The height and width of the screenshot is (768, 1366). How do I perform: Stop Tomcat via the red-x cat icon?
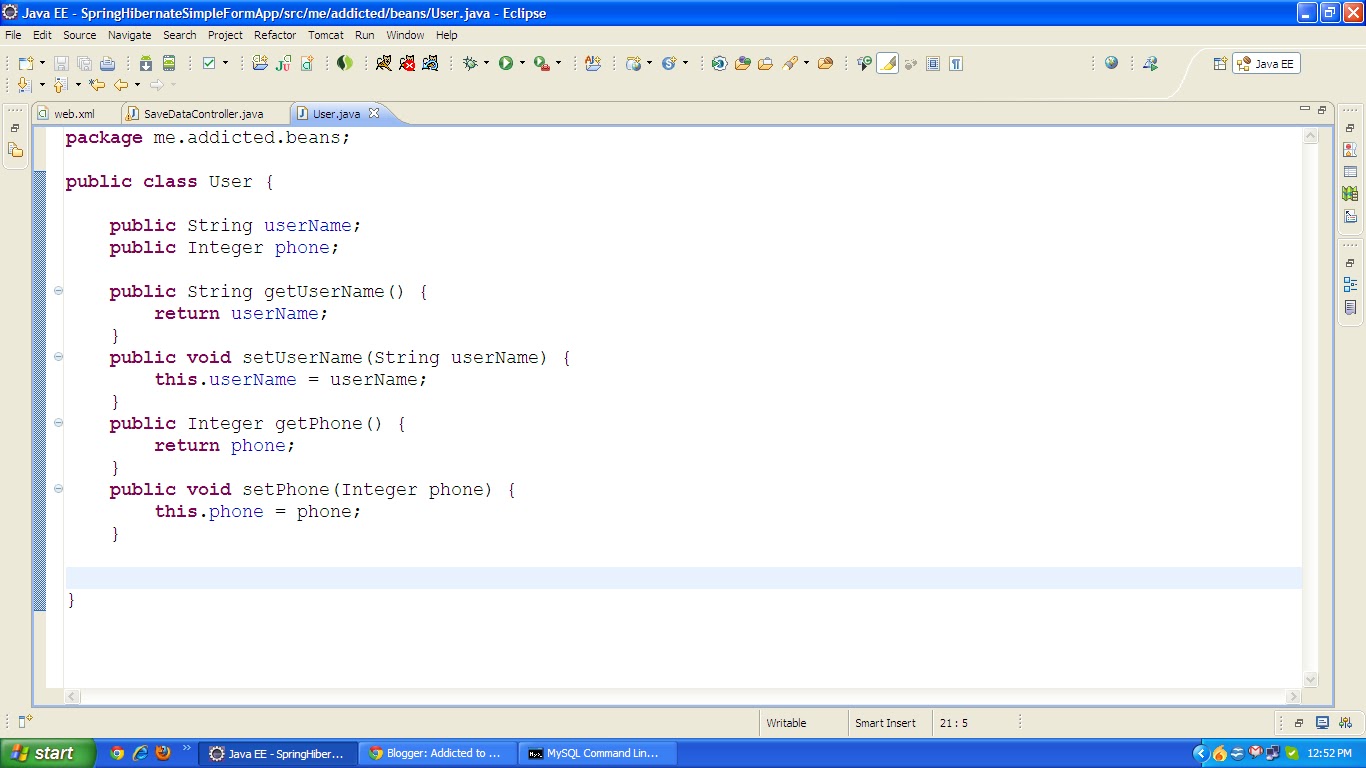[x=408, y=63]
